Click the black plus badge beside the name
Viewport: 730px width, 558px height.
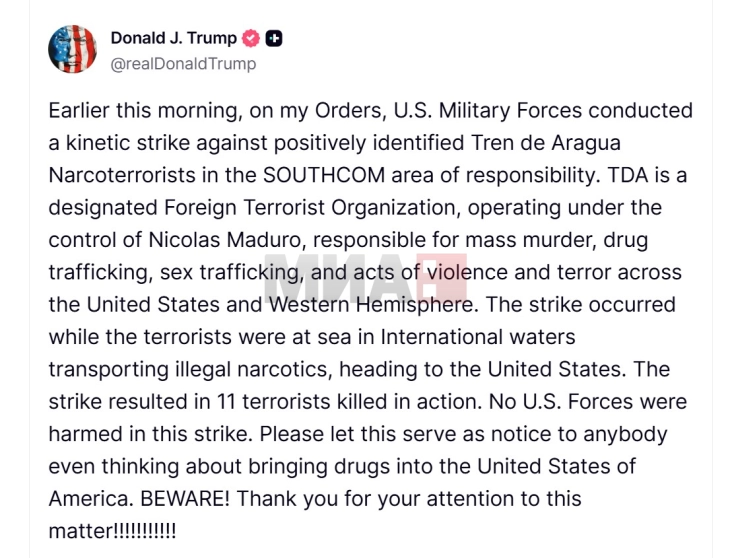(274, 39)
